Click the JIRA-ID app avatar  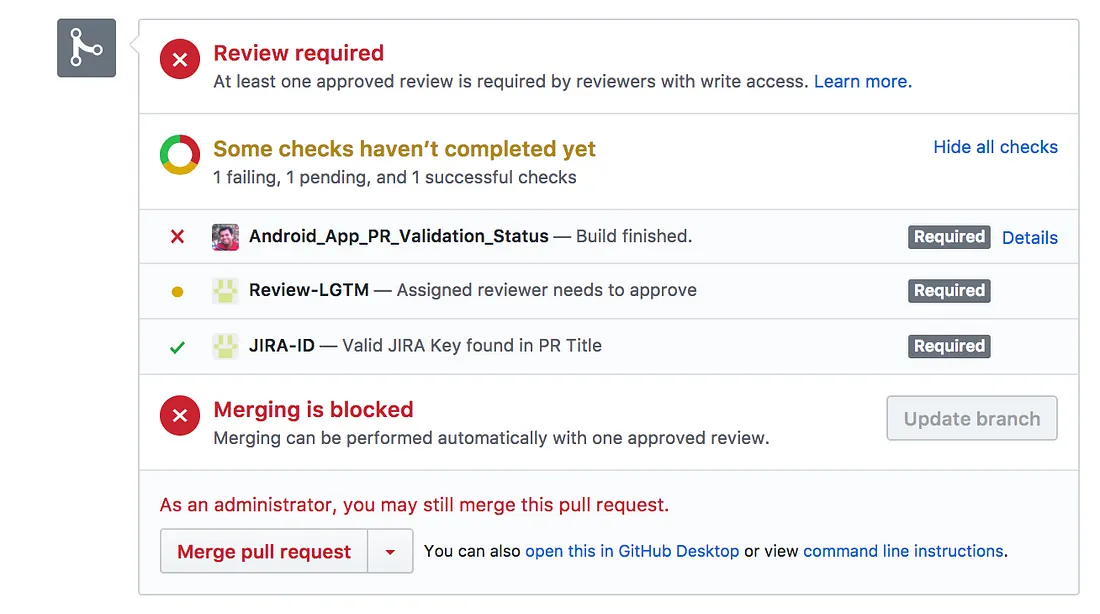tap(225, 346)
